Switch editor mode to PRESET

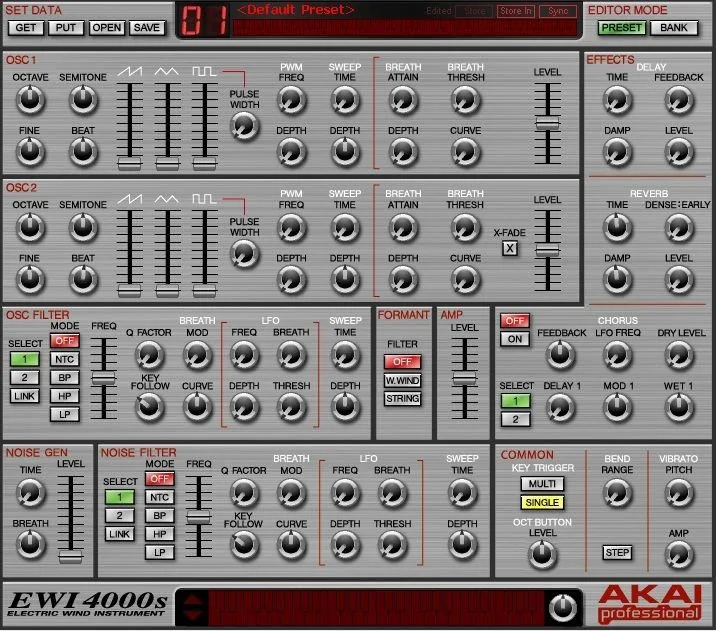621,28
